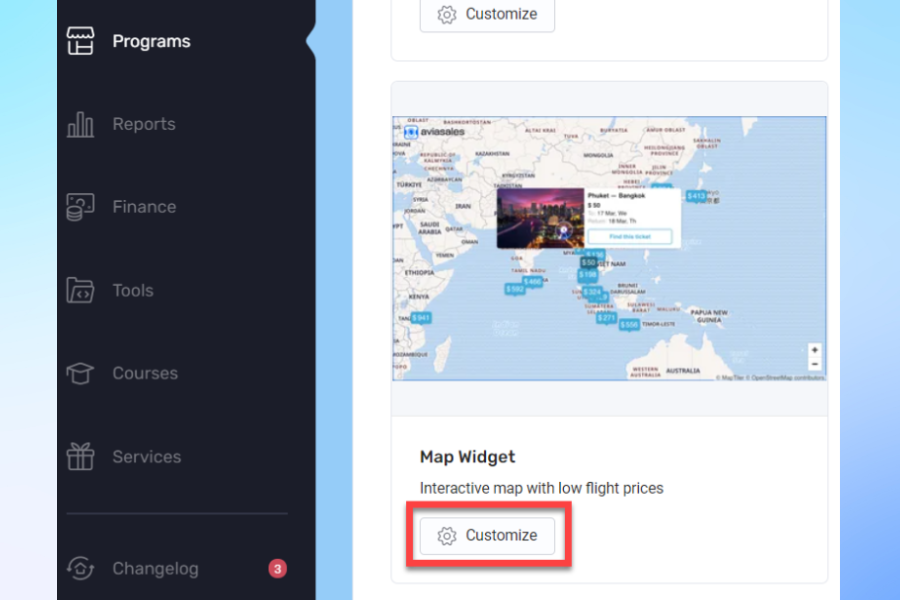Viewport: 900px width, 600px height.
Task: Click the Changelog notification badge showing 3
Action: (x=278, y=568)
